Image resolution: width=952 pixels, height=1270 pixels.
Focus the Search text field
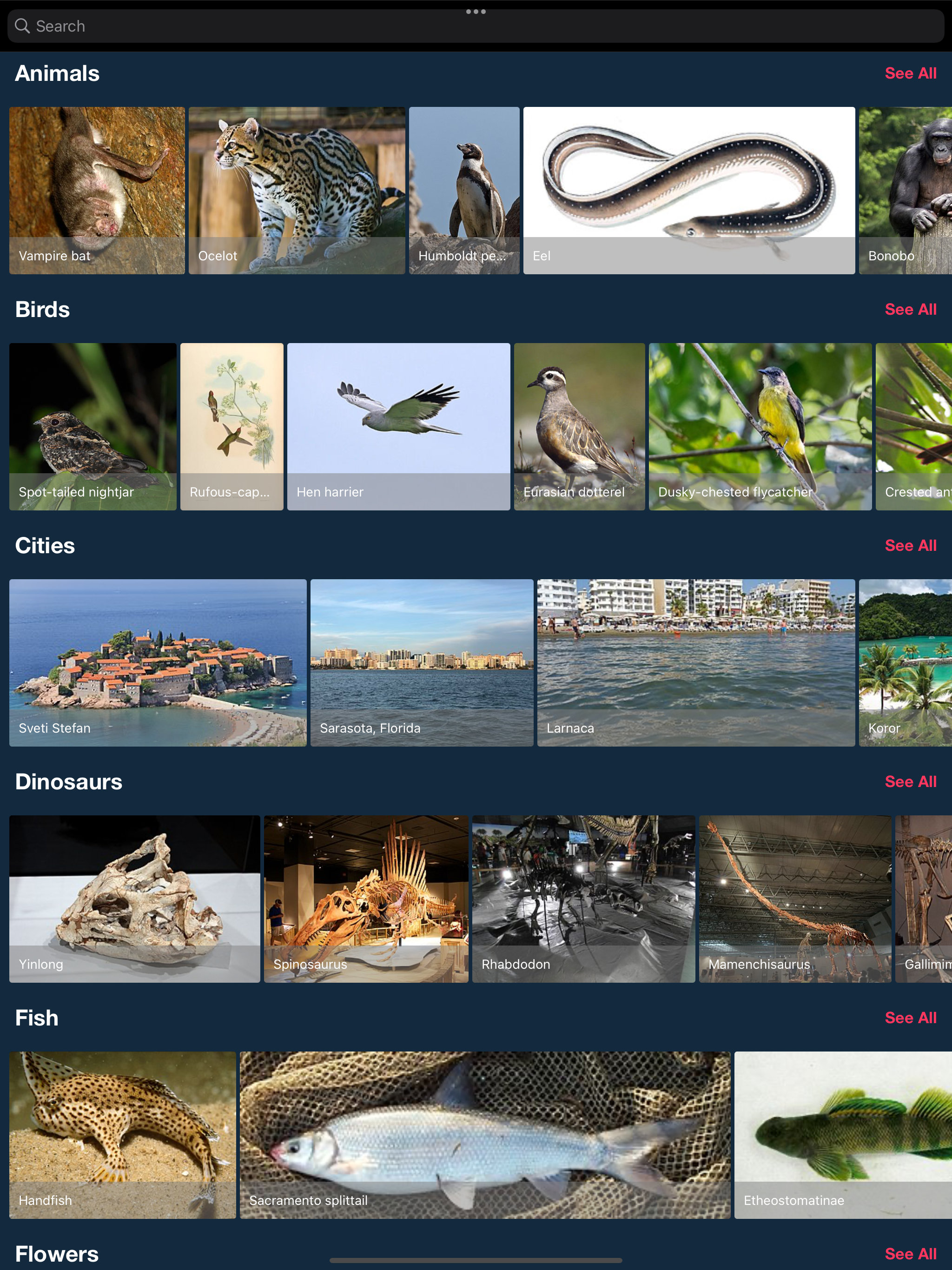(476, 26)
